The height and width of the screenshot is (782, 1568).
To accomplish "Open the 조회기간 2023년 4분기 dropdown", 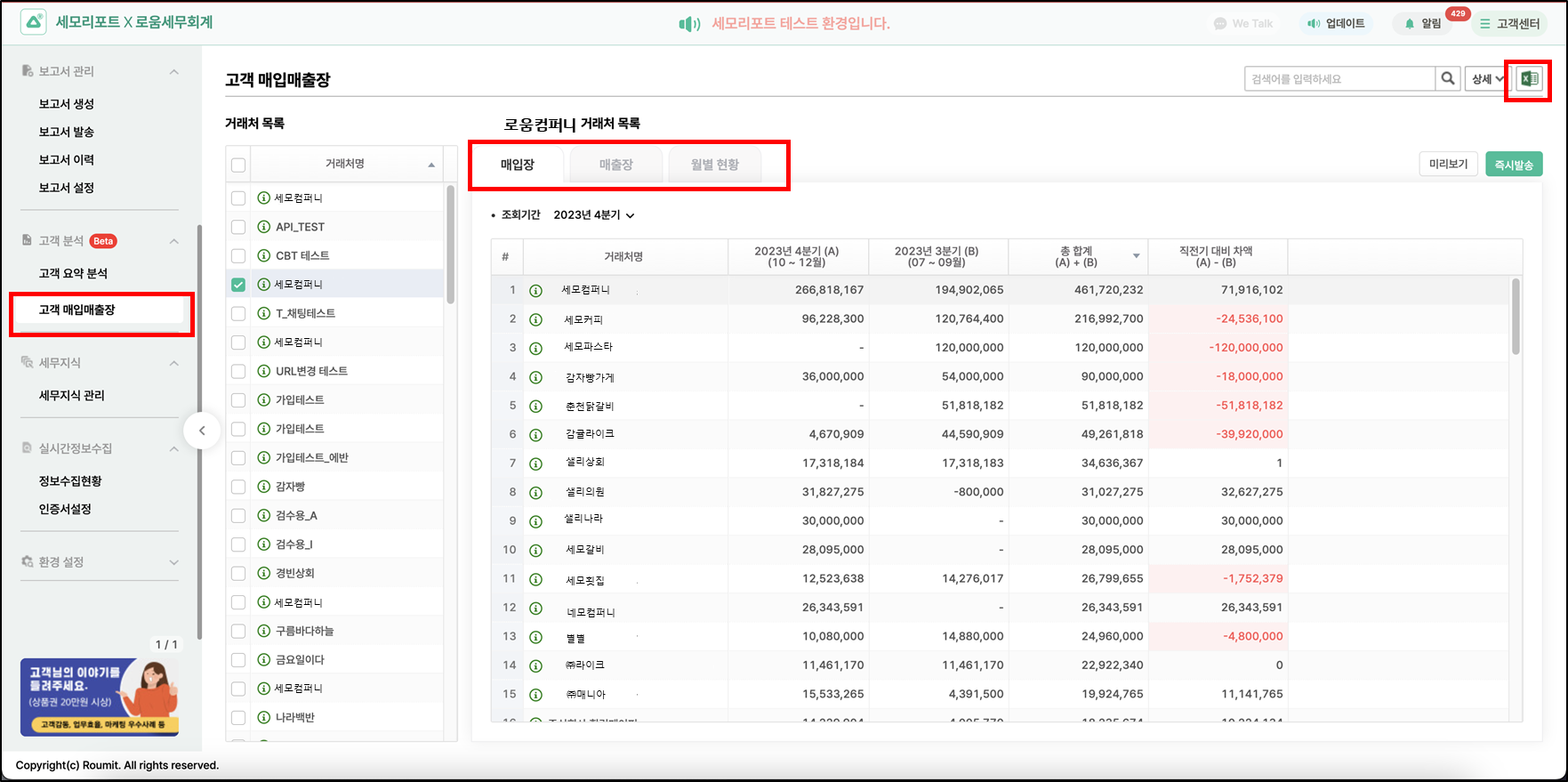I will (x=593, y=215).
